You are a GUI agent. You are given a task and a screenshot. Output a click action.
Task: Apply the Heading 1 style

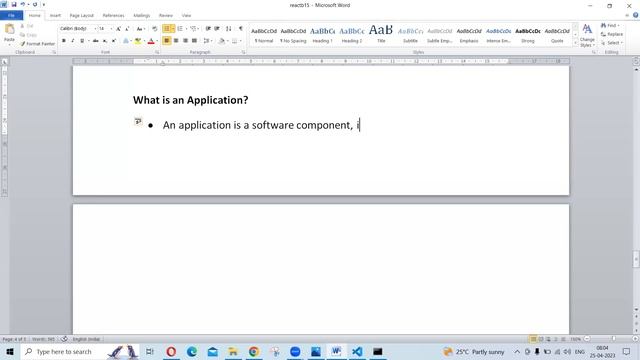point(322,36)
